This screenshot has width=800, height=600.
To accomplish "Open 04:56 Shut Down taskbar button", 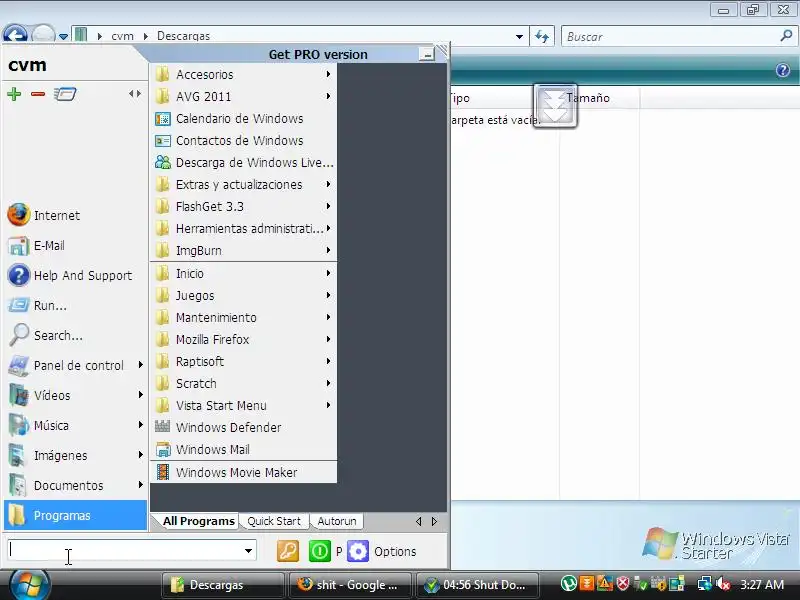I will point(477,585).
